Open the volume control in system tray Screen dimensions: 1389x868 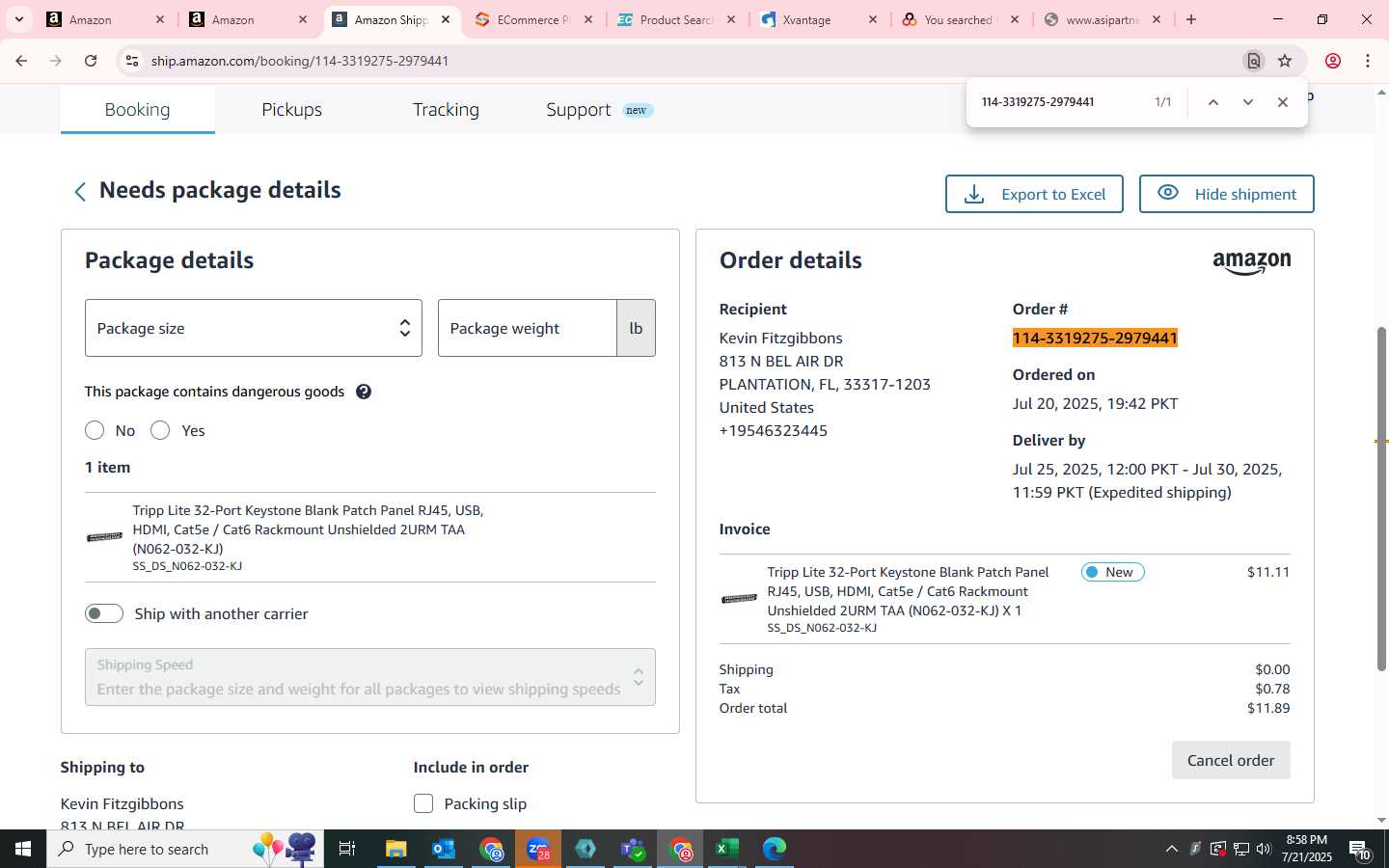pos(1264,849)
